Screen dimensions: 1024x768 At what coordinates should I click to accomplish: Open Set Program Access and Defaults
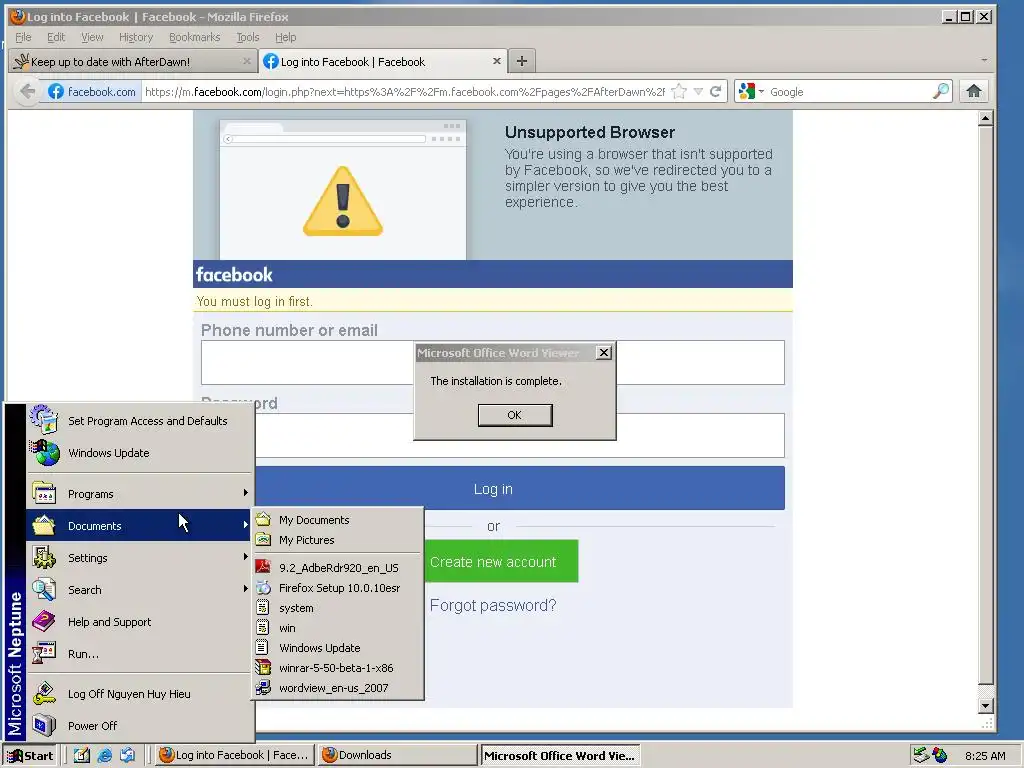tap(139, 421)
